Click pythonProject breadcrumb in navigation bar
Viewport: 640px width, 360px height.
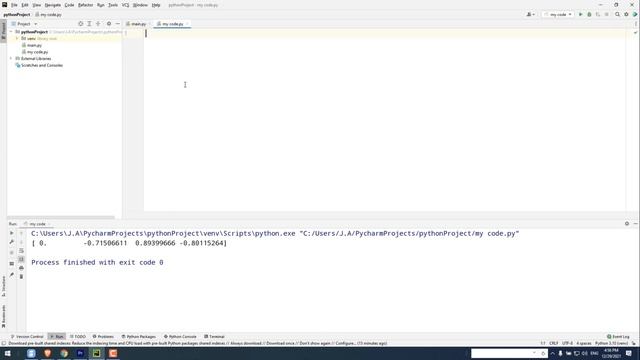[x=17, y=14]
